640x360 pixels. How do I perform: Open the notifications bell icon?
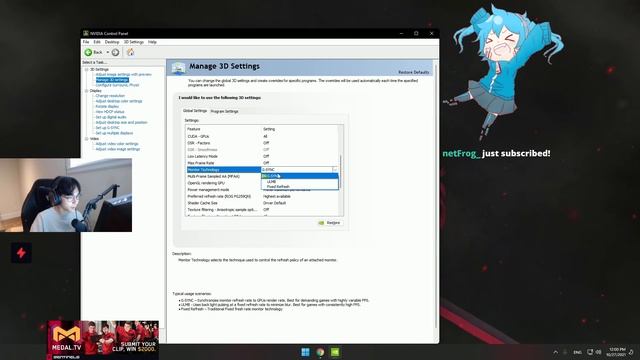(x=631, y=352)
